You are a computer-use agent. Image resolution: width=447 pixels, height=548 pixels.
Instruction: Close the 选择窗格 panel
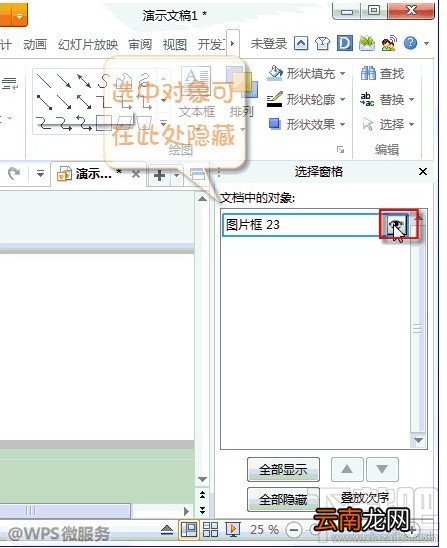(423, 172)
